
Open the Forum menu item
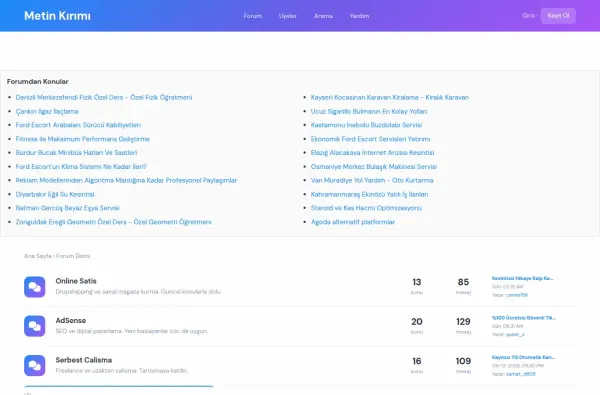point(253,16)
